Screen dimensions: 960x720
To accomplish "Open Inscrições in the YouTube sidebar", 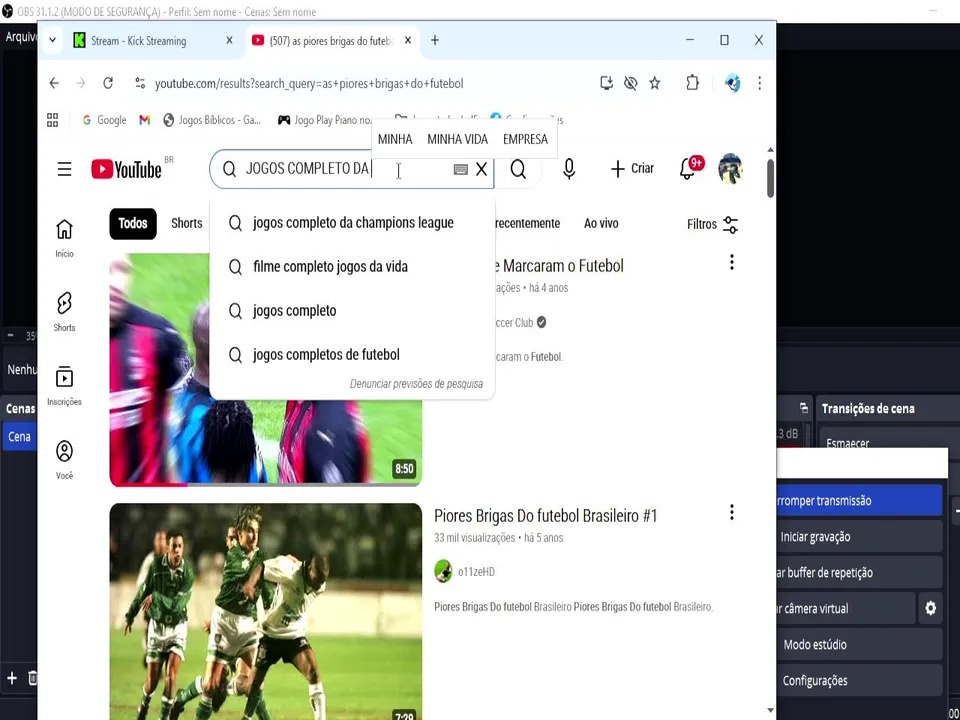I will 64,386.
